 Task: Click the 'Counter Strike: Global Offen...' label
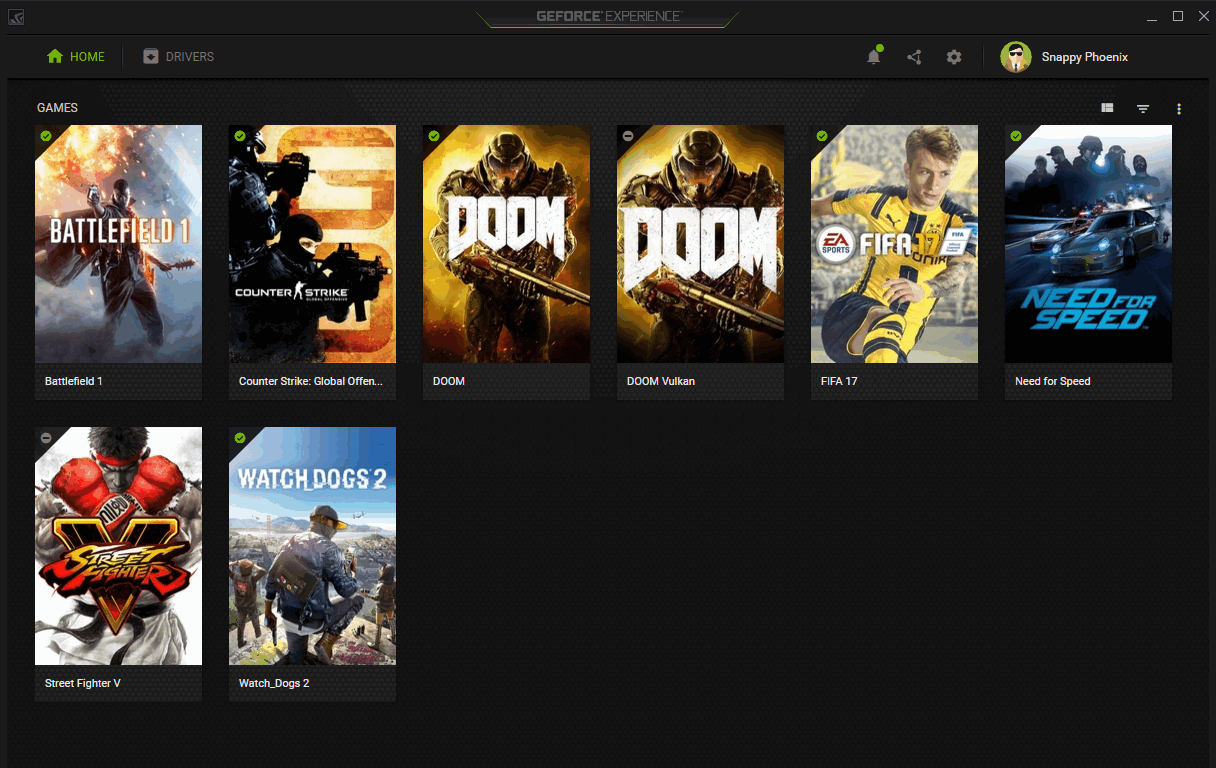pos(311,381)
